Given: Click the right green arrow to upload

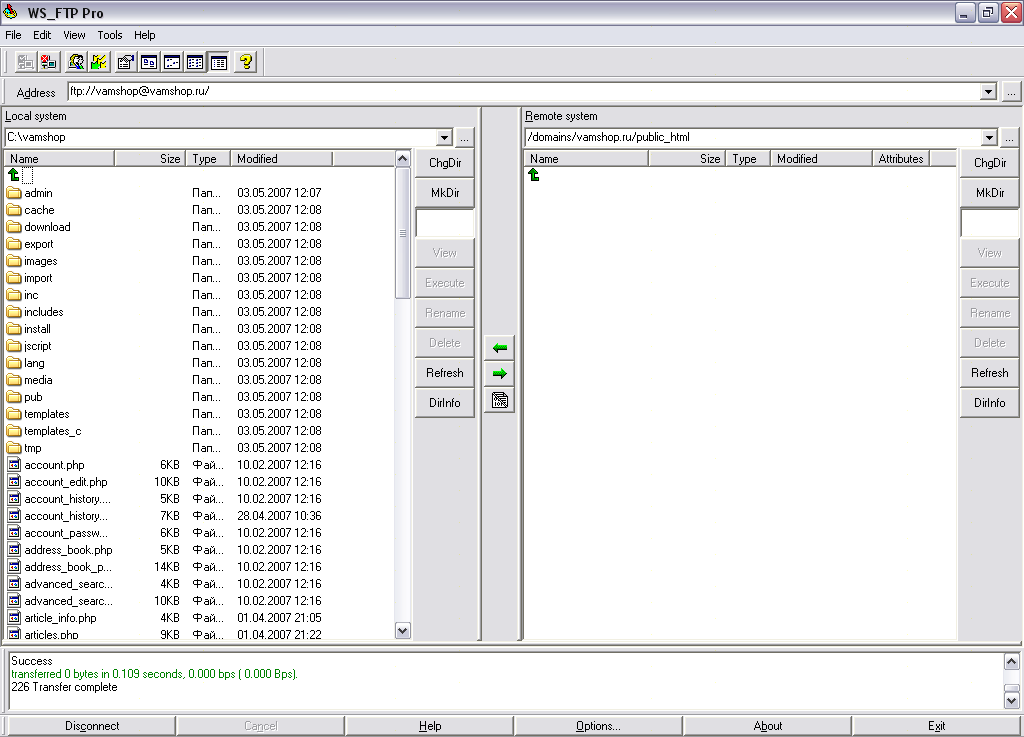Looking at the screenshot, I should 500,374.
